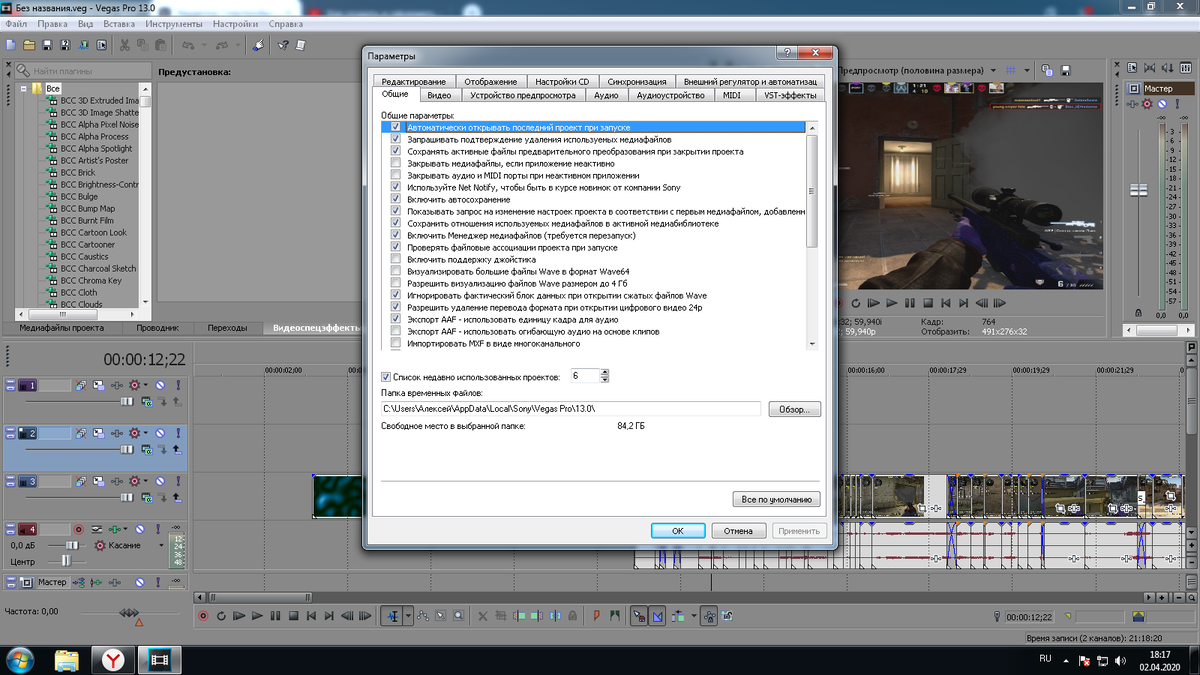Click the Render As toolbar icon
This screenshot has height=675, width=1200.
(x=83, y=45)
